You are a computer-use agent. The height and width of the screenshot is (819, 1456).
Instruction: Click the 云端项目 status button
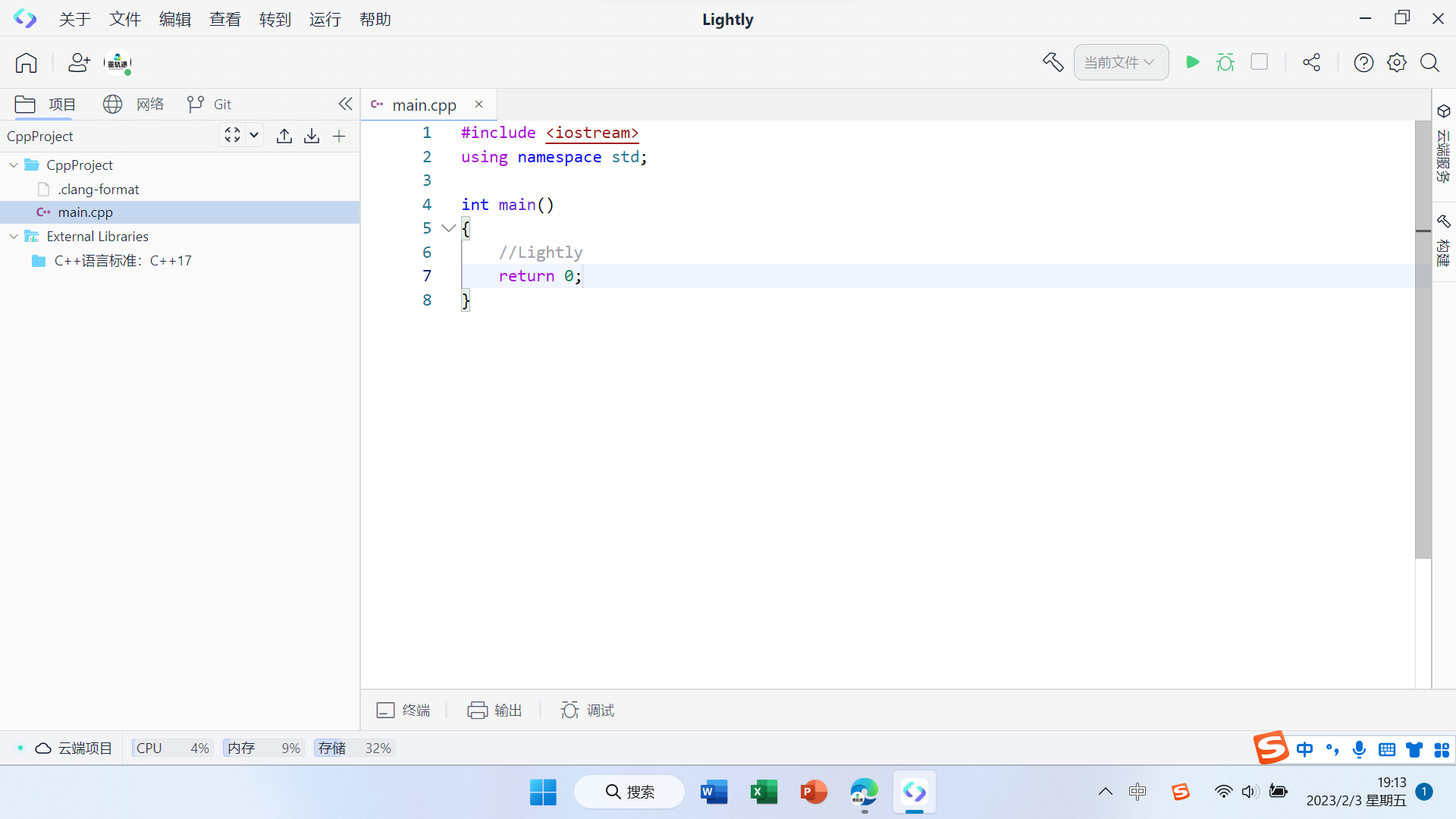click(74, 748)
